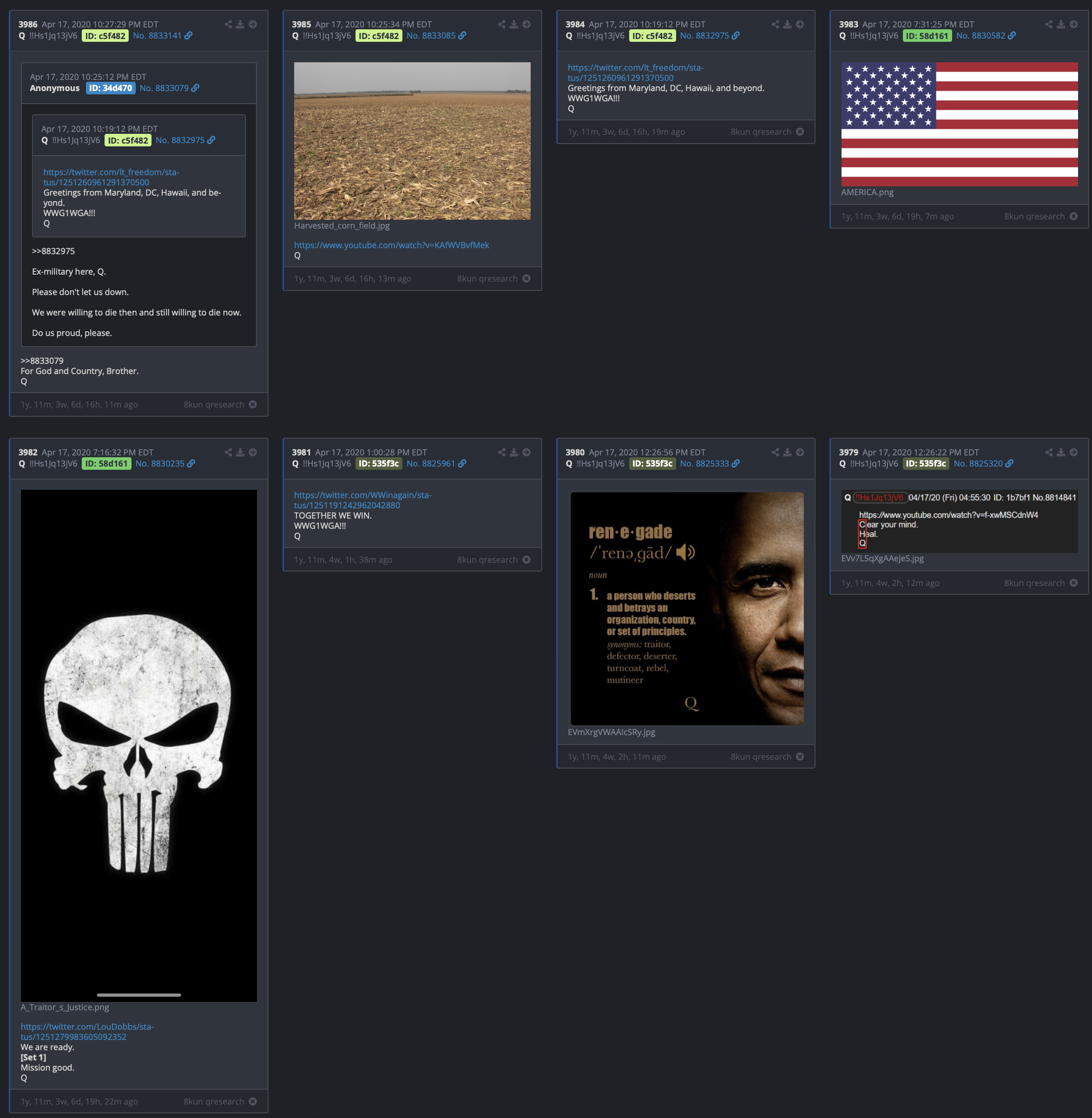
Task: Click the circled X icon on post 3982's footer
Action: point(253,1101)
